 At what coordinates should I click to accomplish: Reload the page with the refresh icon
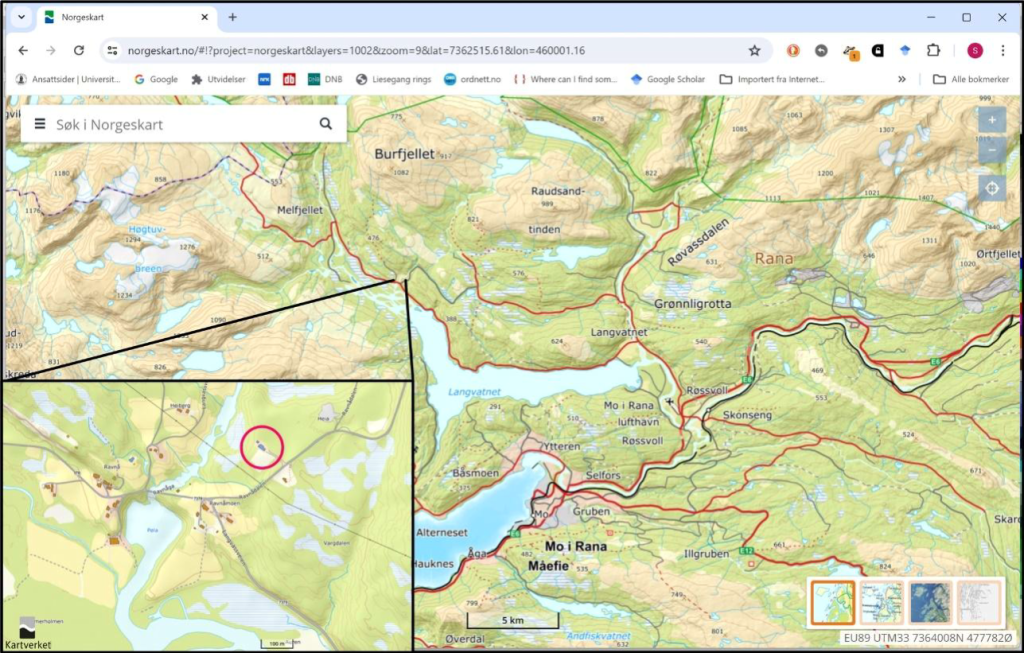[79, 50]
